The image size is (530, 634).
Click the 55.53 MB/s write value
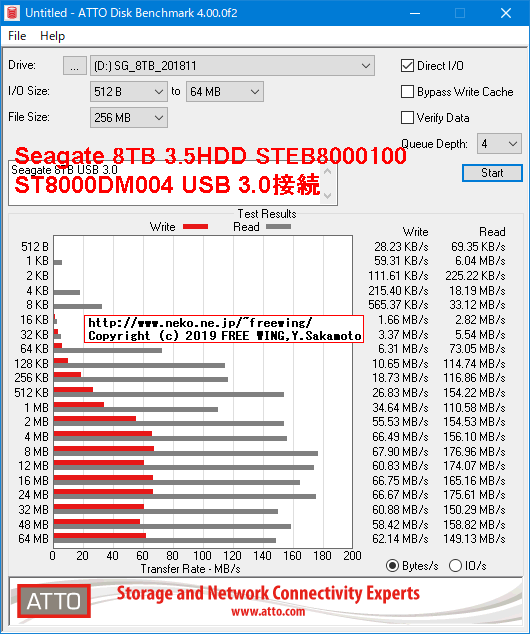click(x=400, y=422)
